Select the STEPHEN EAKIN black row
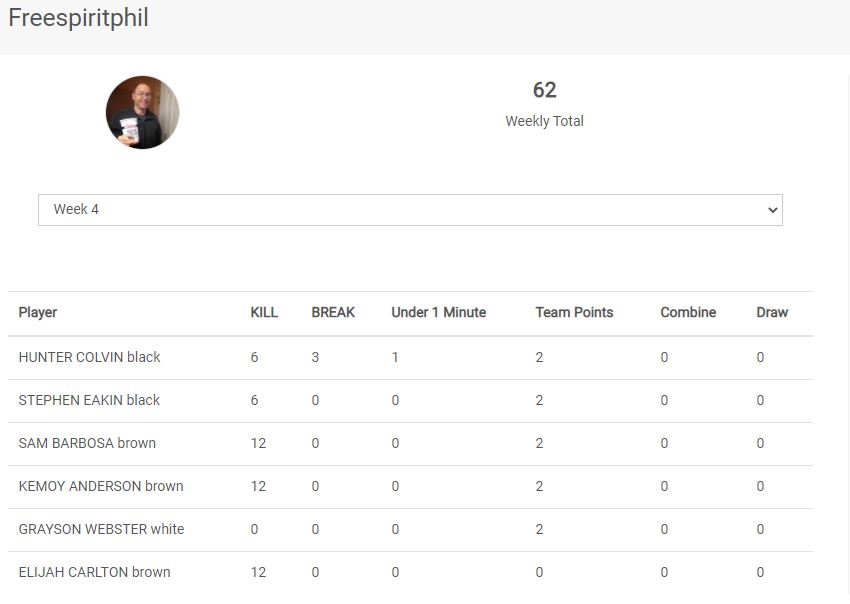Viewport: 850px width, 604px height. pyautogui.click(x=90, y=400)
